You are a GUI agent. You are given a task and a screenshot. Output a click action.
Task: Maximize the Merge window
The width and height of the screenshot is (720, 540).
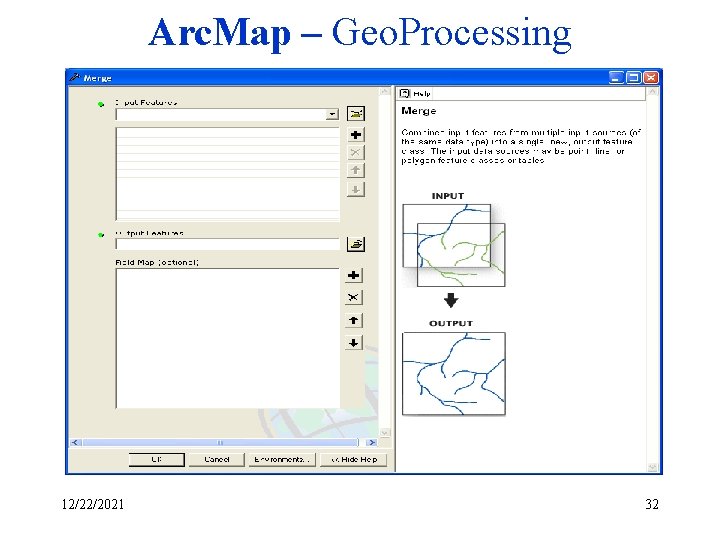click(634, 77)
